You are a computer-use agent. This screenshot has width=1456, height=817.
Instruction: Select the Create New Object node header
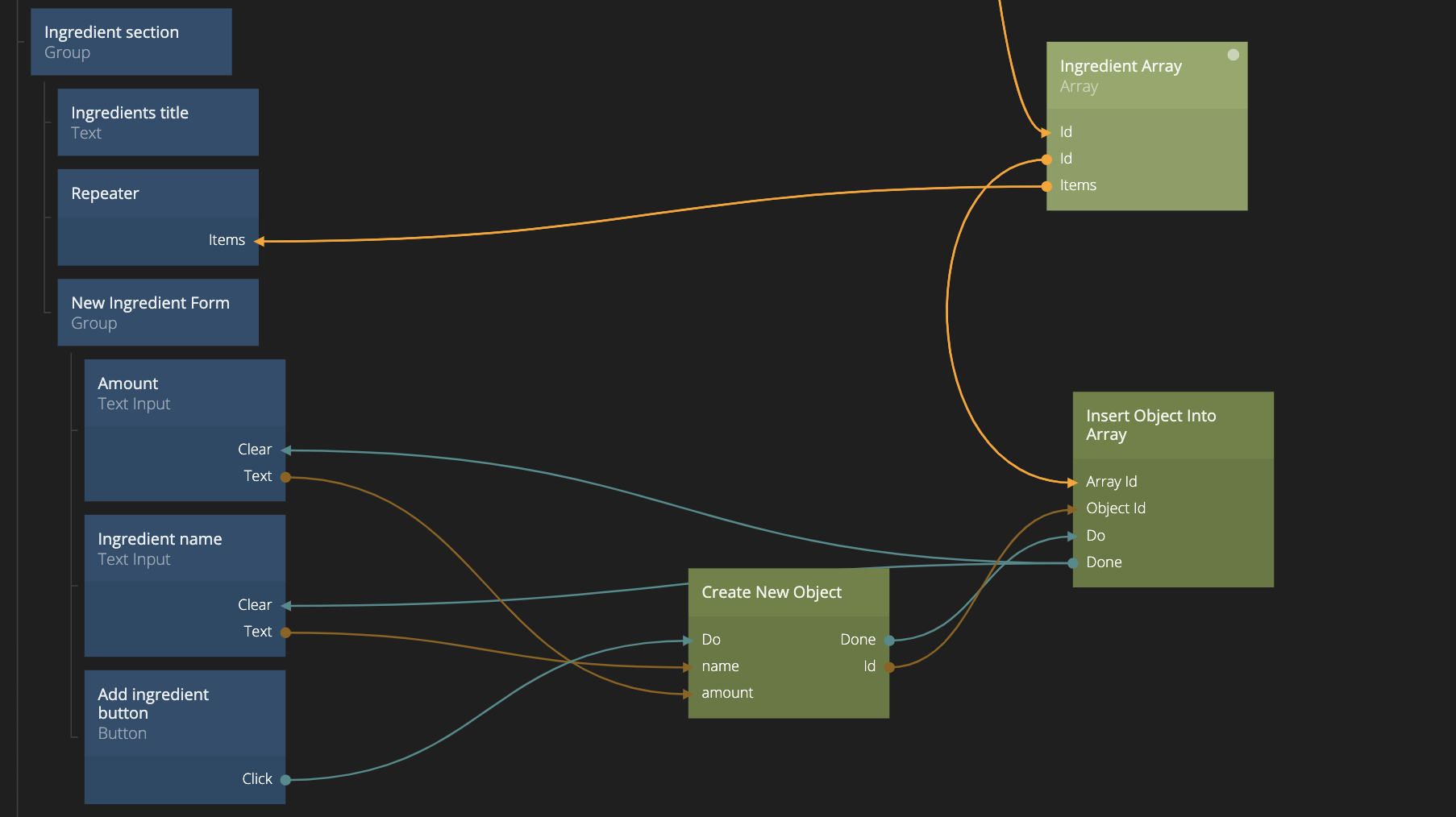click(x=788, y=592)
